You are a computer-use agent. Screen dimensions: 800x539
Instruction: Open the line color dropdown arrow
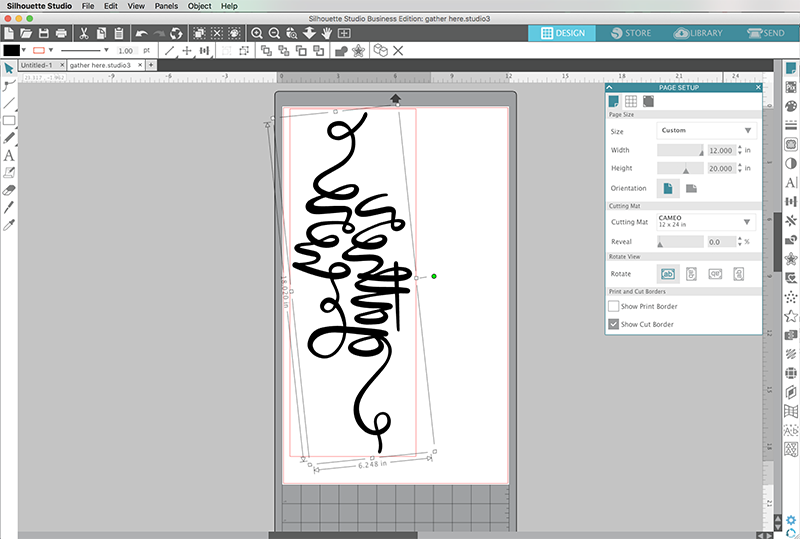pyautogui.click(x=51, y=50)
